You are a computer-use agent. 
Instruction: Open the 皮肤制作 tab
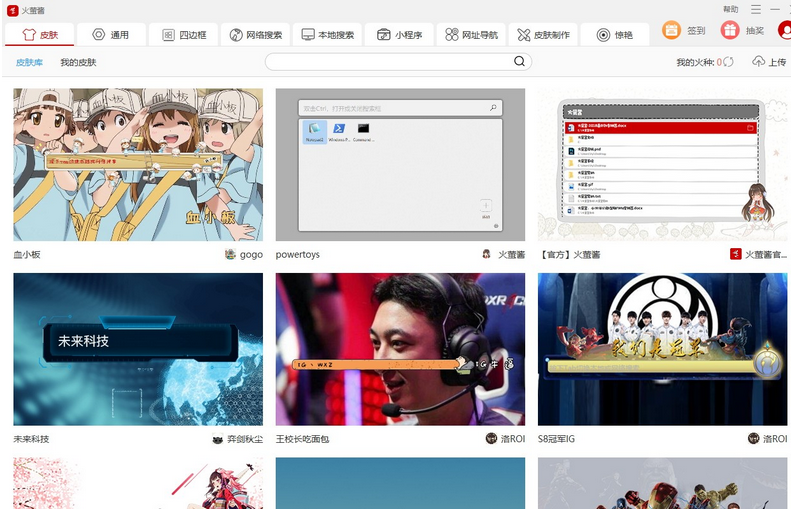coord(543,34)
